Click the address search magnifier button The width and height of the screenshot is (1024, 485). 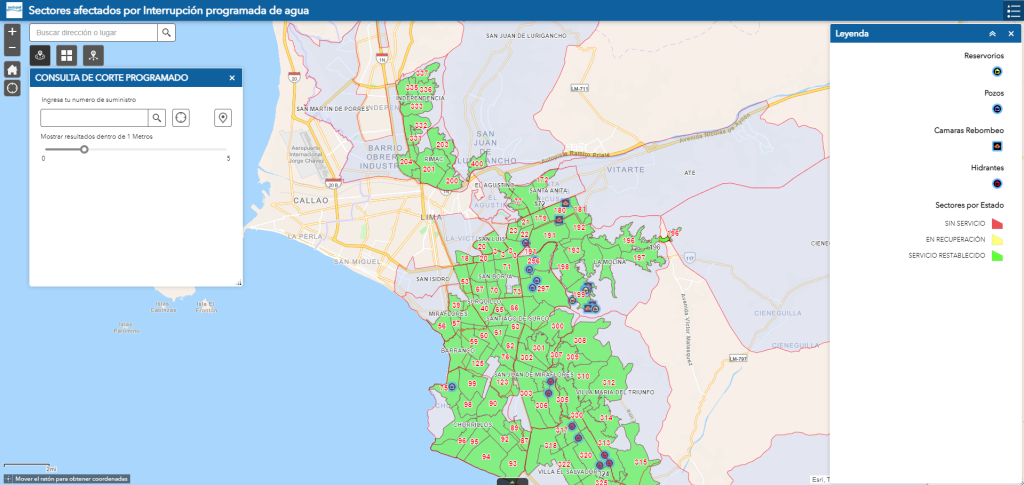click(x=167, y=33)
